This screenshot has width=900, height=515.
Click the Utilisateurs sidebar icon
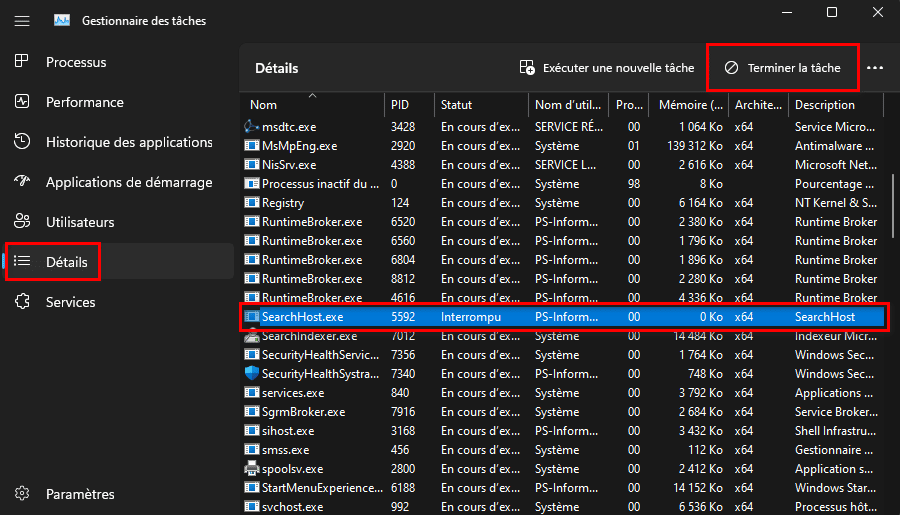pos(22,222)
